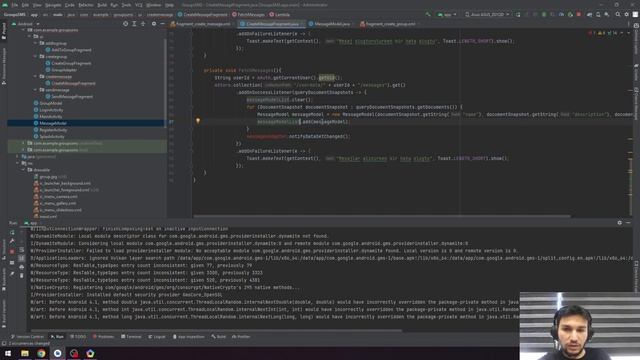Open Project panel settings gear

[154, 24]
